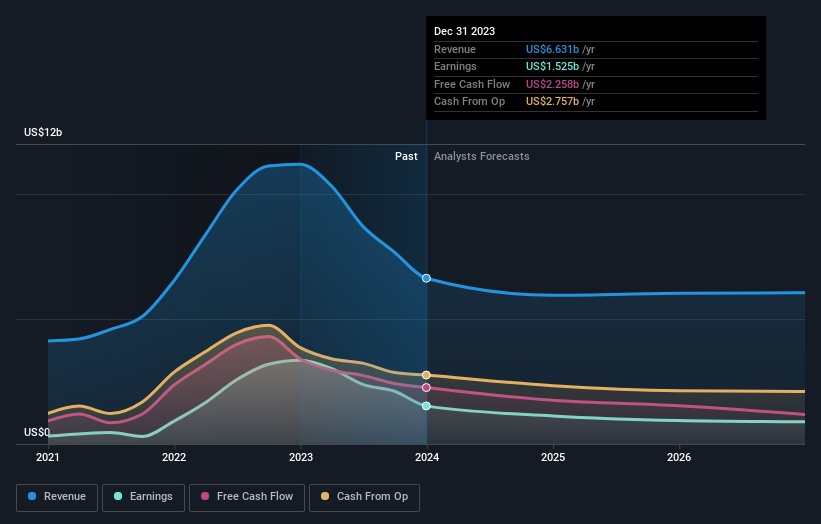Click the US$1.525b earnings value
Image resolution: width=821 pixels, height=524 pixels.
[x=552, y=66]
